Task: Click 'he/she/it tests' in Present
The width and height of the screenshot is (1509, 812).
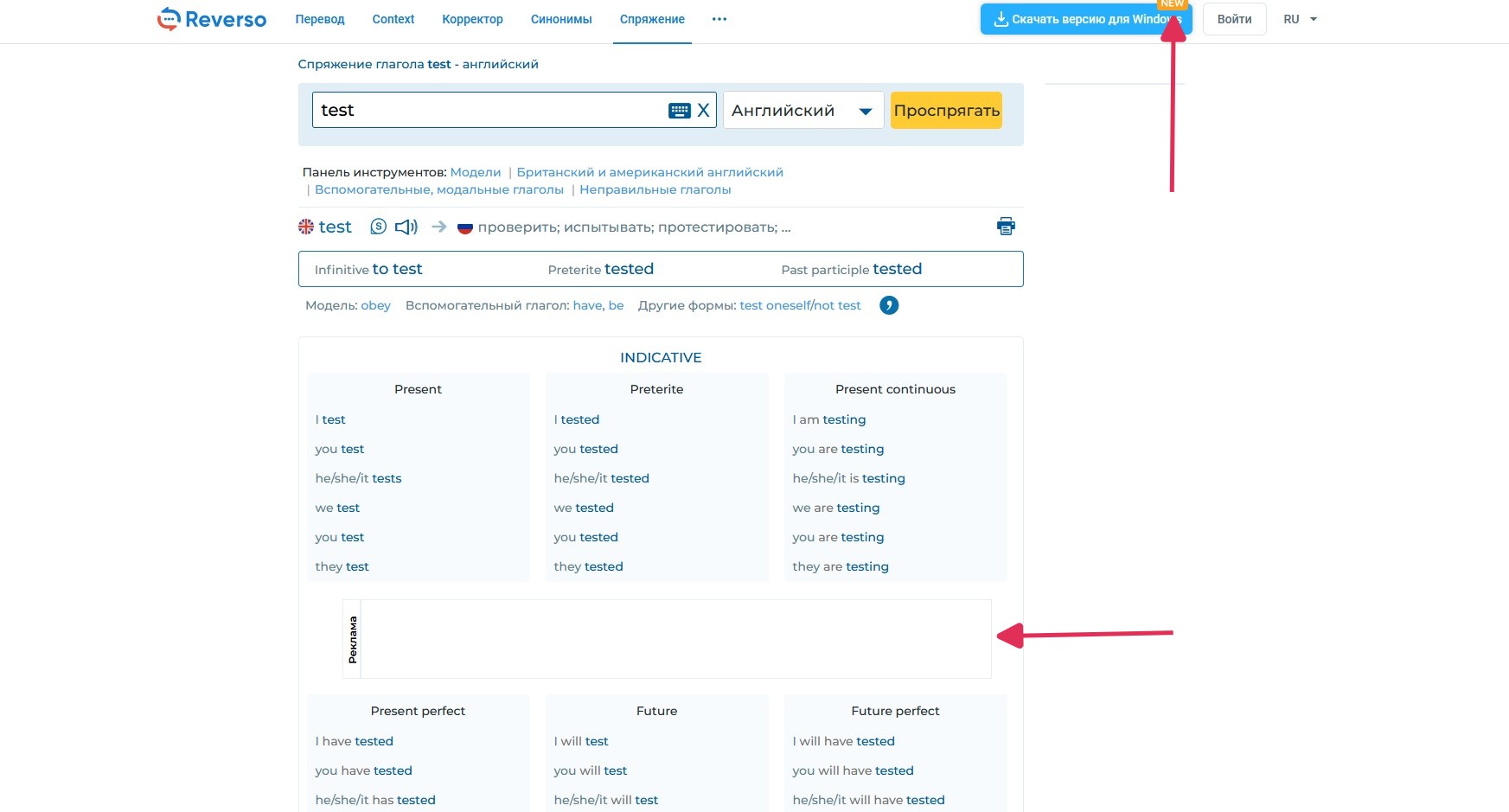Action: click(x=358, y=478)
